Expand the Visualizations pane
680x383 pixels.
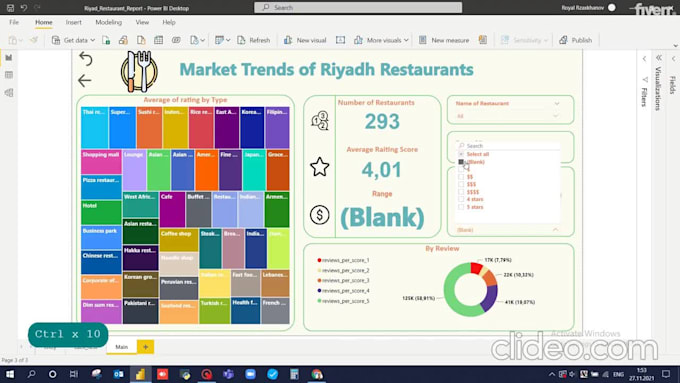[x=659, y=57]
